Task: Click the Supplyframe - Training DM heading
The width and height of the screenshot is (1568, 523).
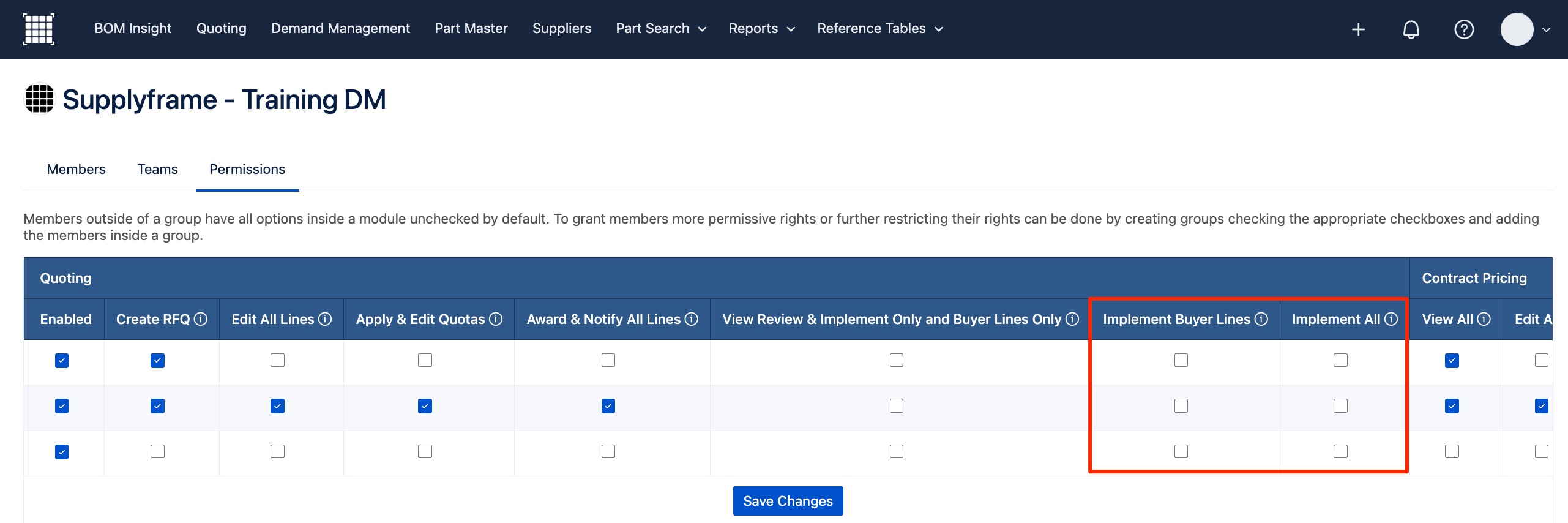Action: tap(224, 99)
